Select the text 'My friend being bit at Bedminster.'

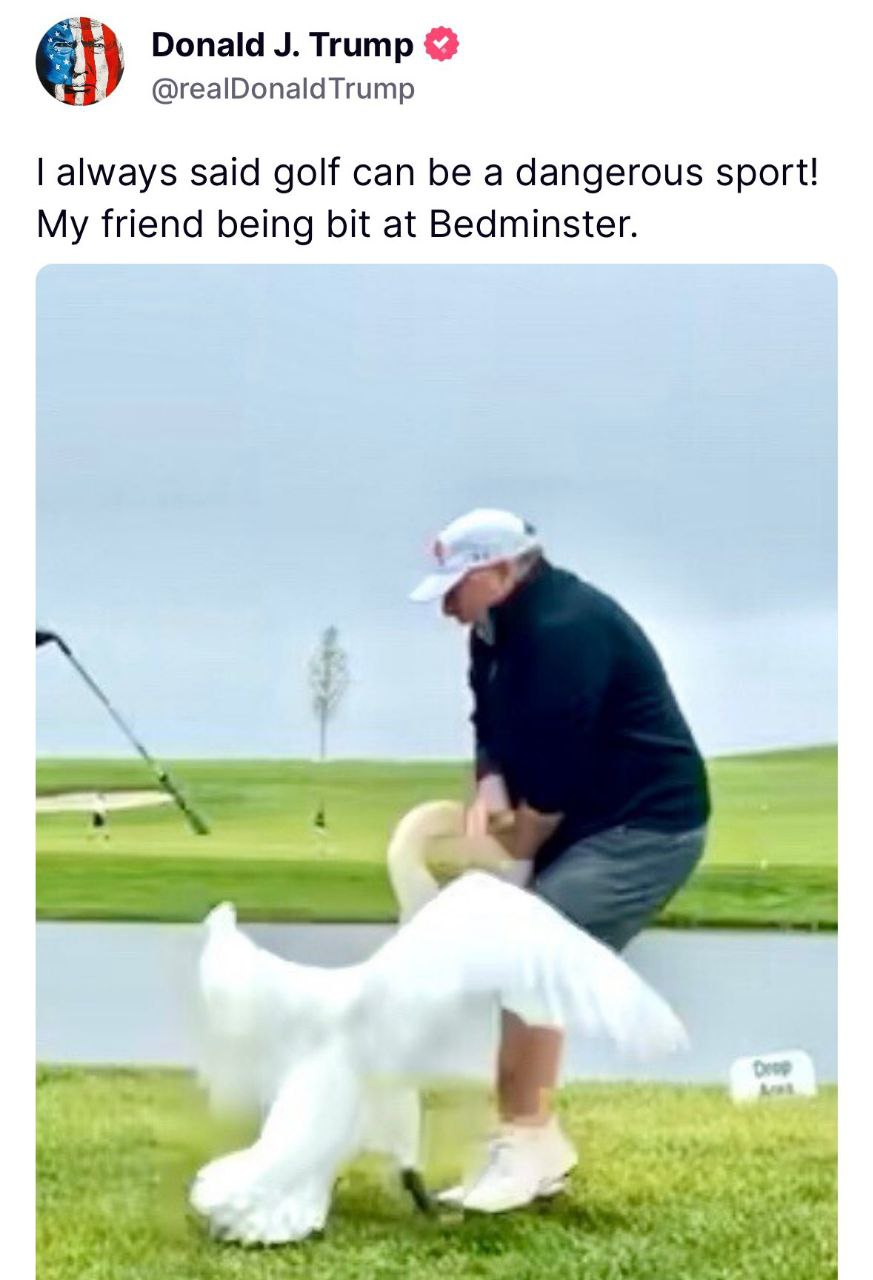[336, 223]
